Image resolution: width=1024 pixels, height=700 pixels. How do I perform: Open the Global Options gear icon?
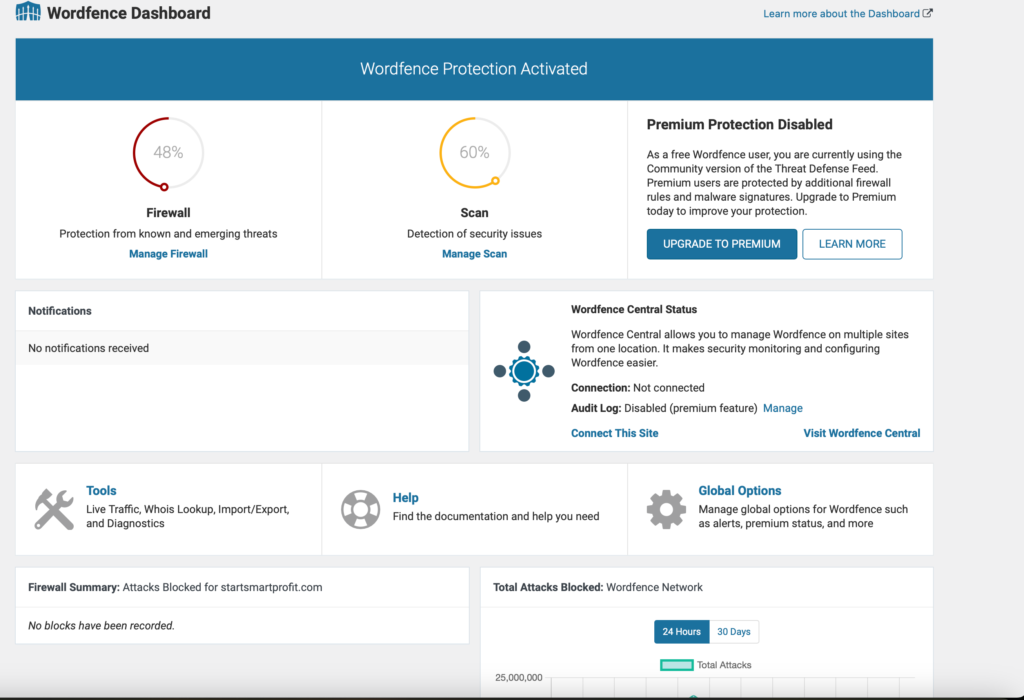click(667, 508)
